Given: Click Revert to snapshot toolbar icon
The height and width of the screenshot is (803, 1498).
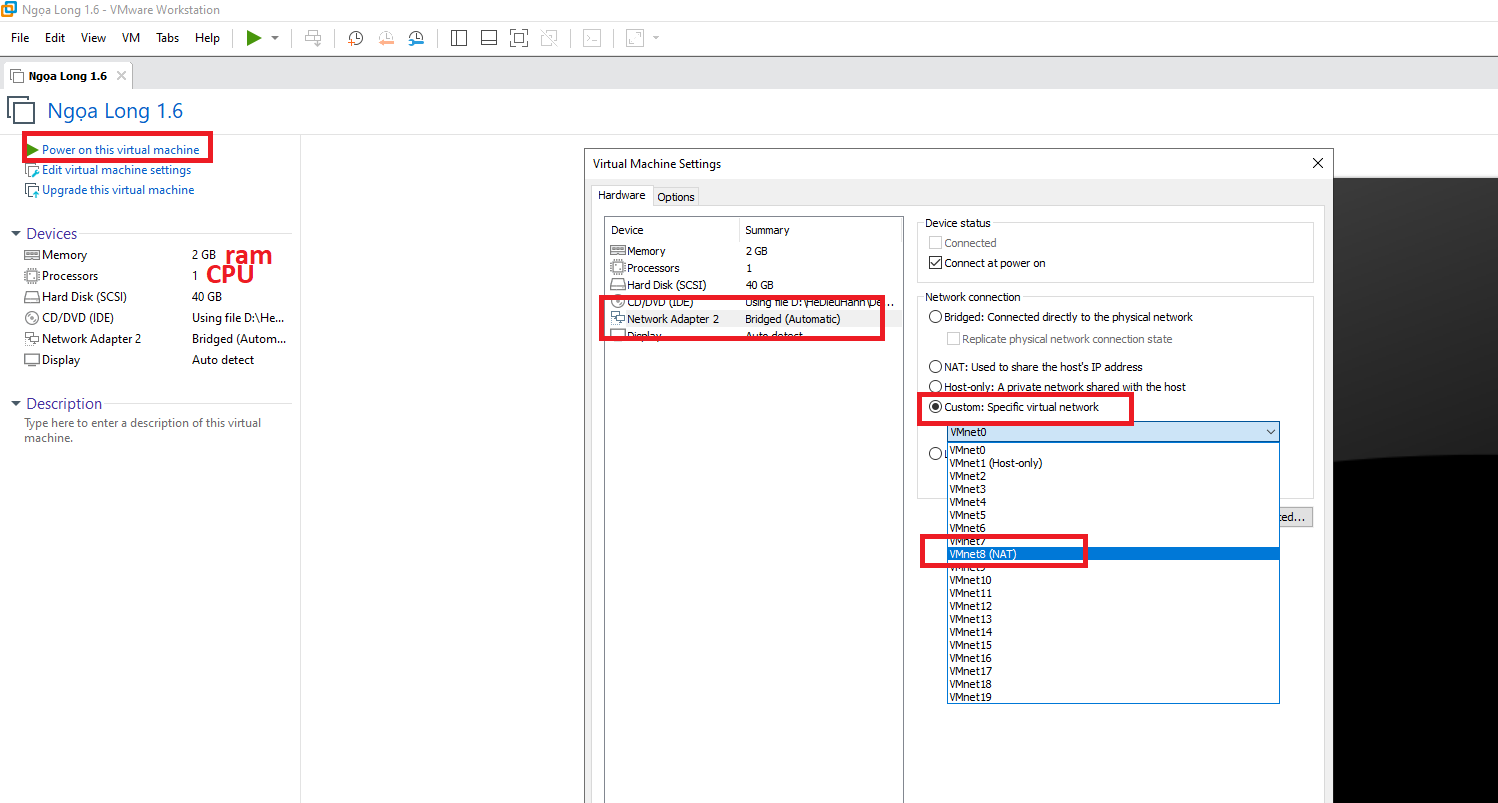Looking at the screenshot, I should click(386, 38).
